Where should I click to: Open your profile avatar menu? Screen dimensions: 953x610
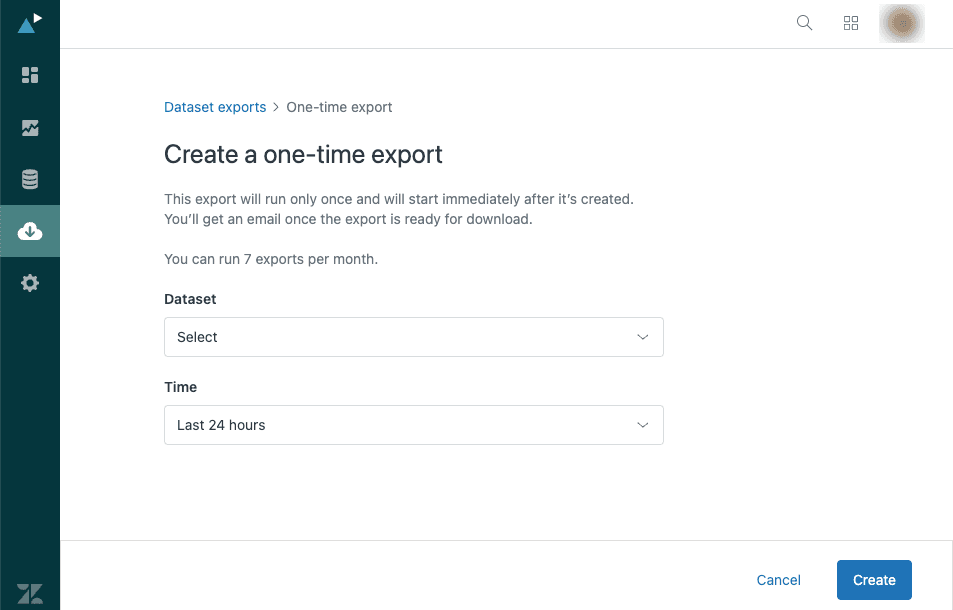pos(900,22)
